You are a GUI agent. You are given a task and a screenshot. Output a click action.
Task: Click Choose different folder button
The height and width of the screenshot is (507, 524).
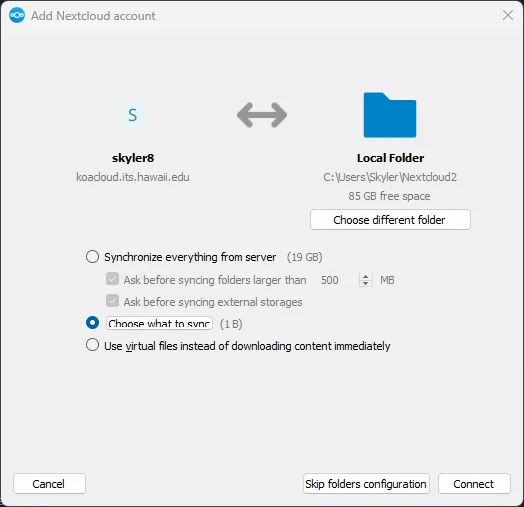click(390, 220)
